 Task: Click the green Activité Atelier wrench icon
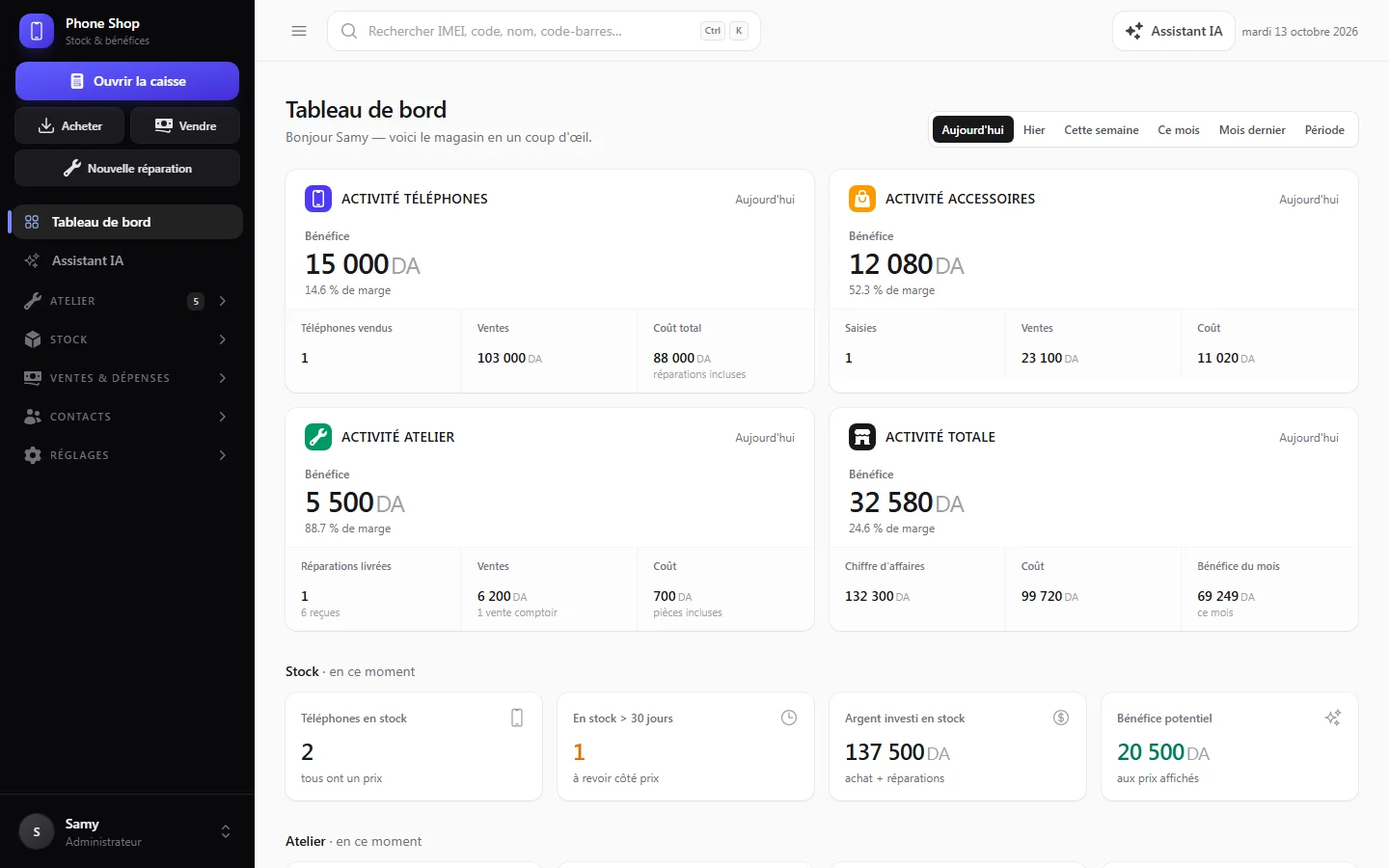pos(318,437)
